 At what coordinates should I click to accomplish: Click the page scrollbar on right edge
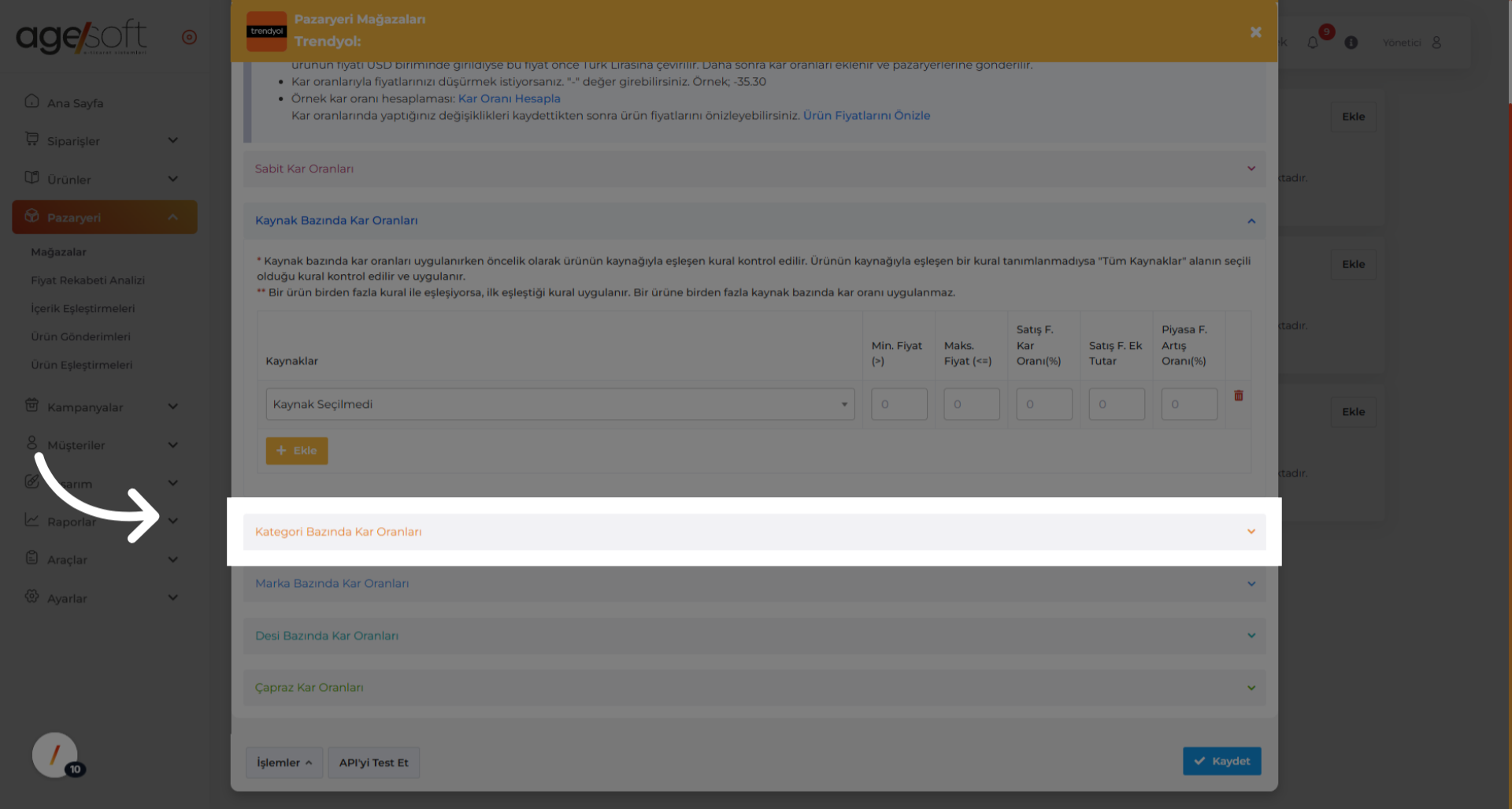tap(1510, 51)
